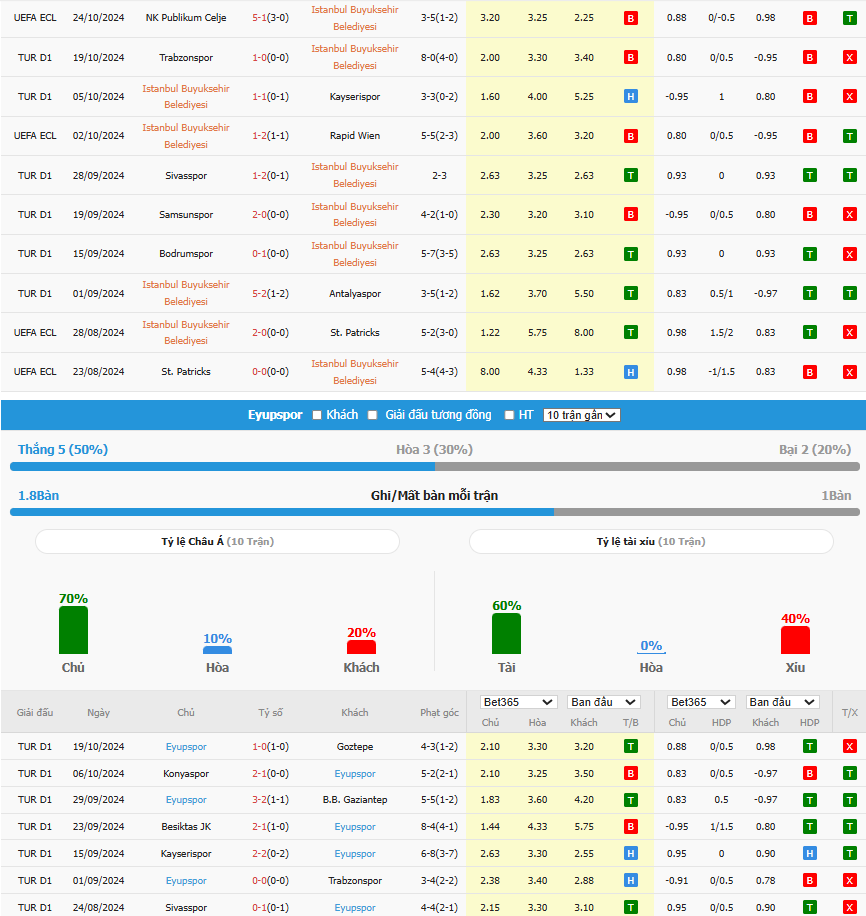Click HDP B badge in Kayserispor 1-1 row
Screen dimensions: 866x916
pos(809,96)
